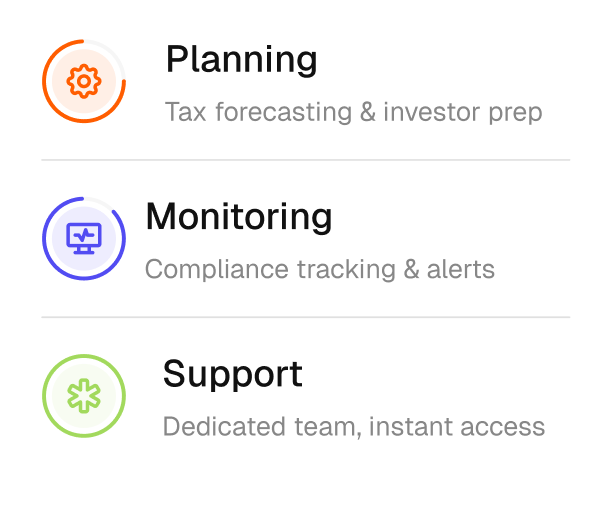Viewport: 612px width, 520px height.
Task: Click "Tax forecasting & investor prep" text
Action: coord(354,112)
